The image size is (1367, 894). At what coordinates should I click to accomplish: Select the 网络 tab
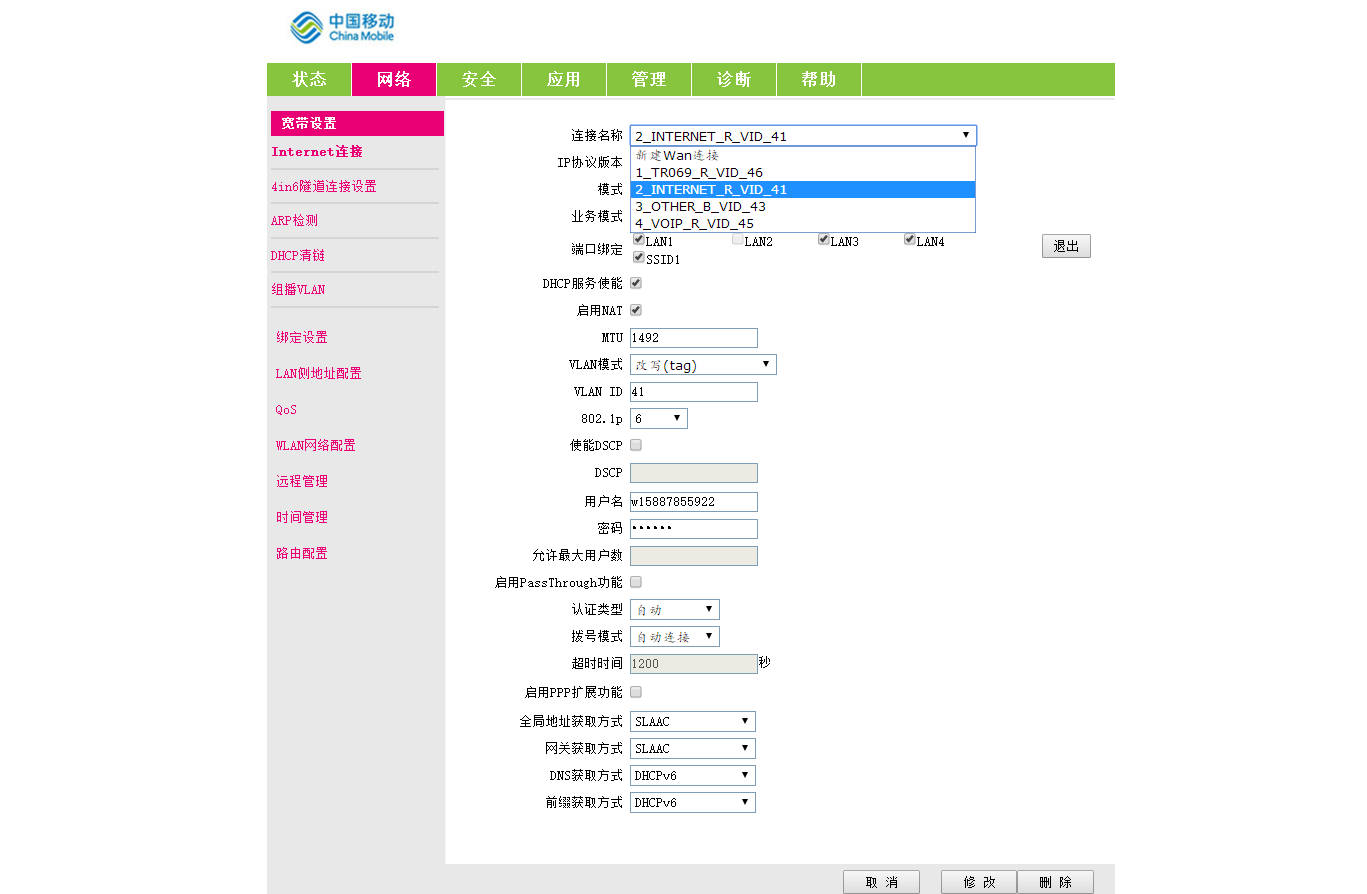[394, 80]
